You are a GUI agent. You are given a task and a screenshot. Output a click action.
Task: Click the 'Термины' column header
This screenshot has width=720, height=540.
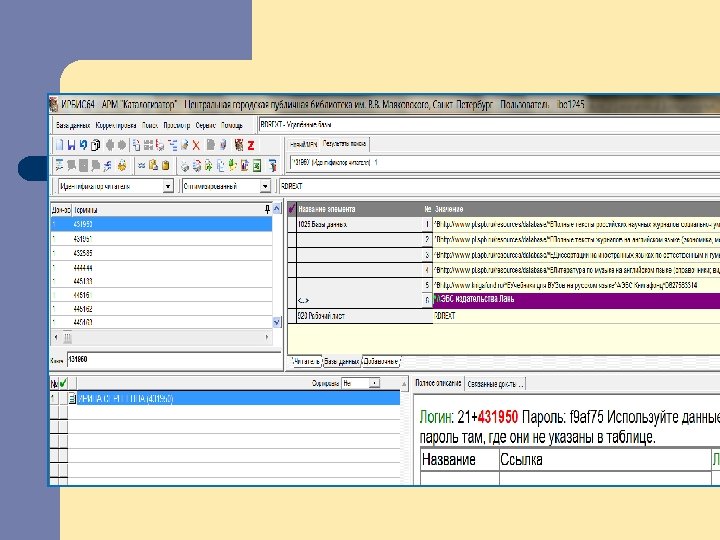pos(85,210)
